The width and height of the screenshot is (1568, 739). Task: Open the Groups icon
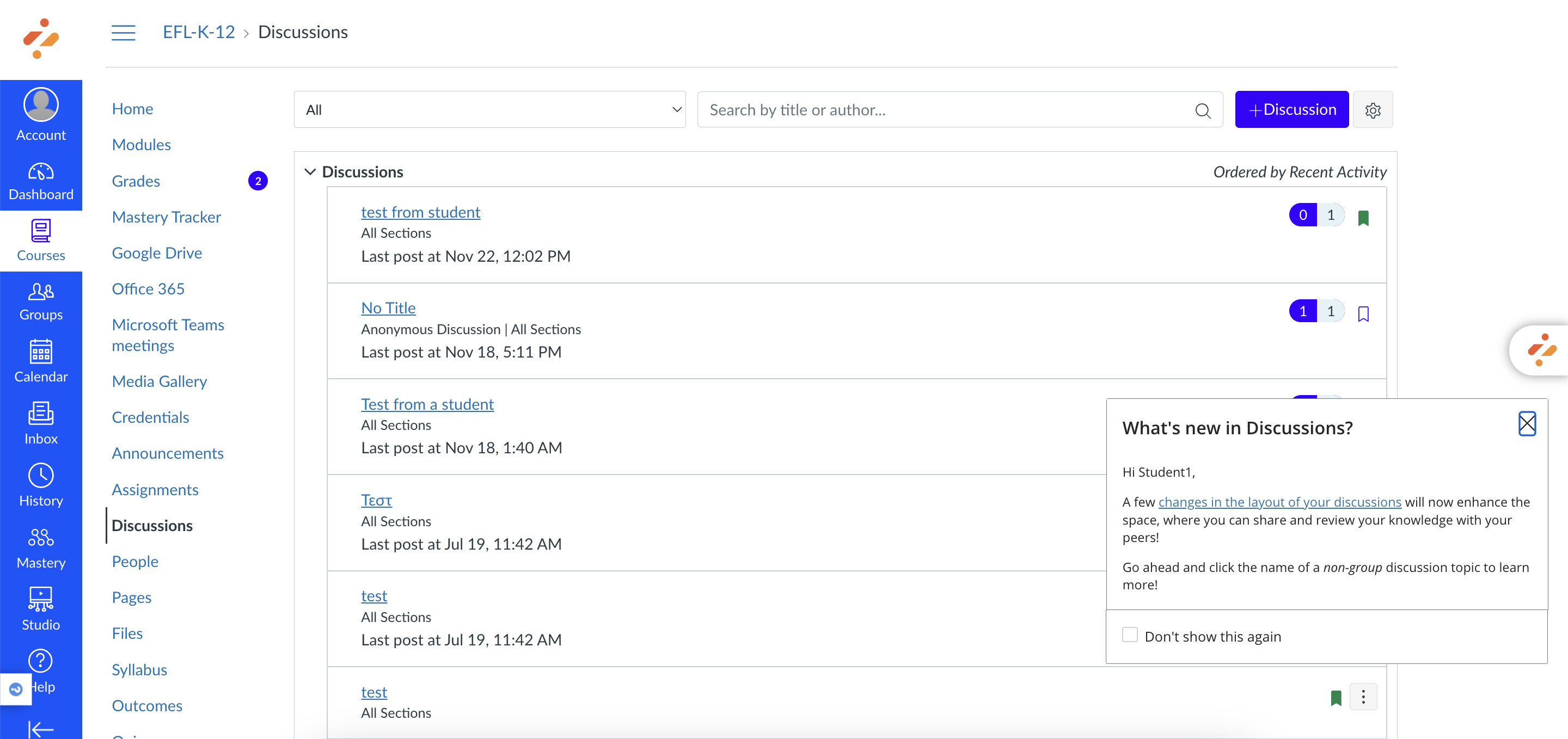(41, 292)
